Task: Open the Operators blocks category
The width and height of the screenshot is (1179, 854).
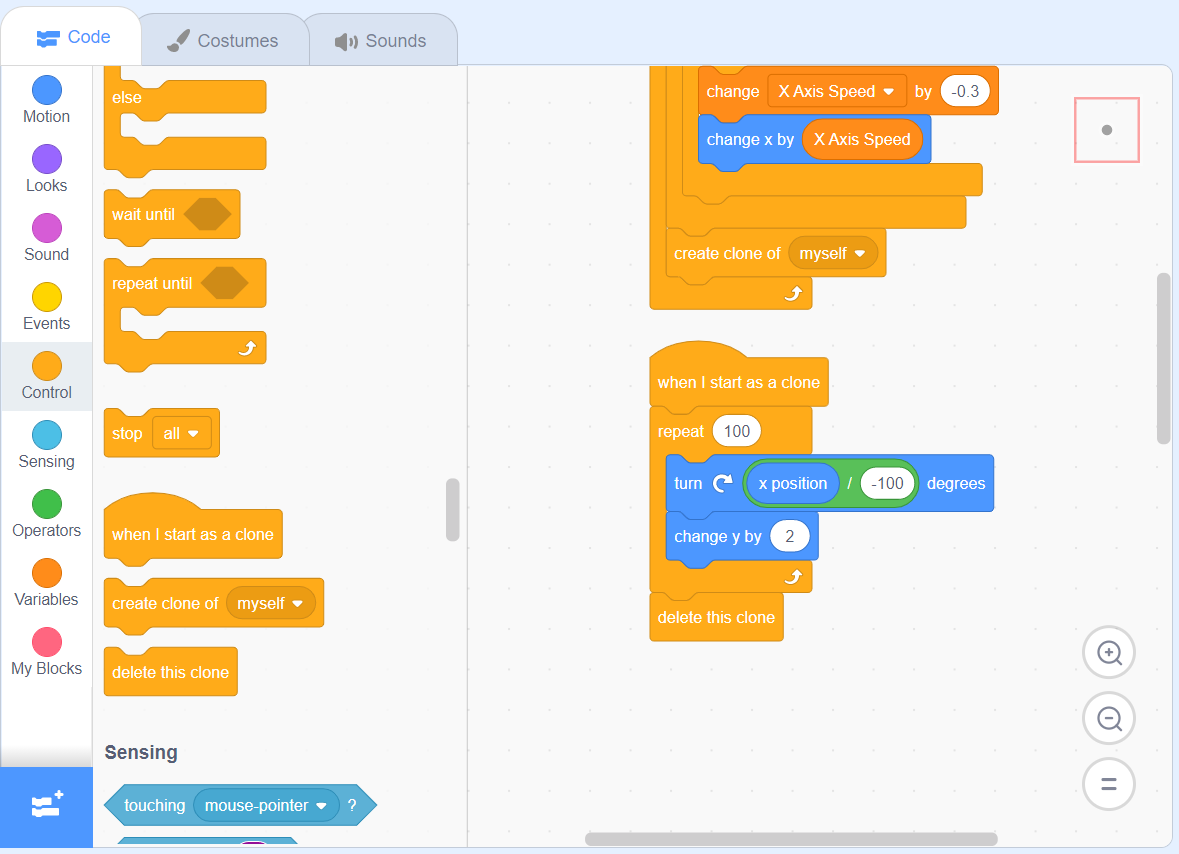Action: [46, 514]
